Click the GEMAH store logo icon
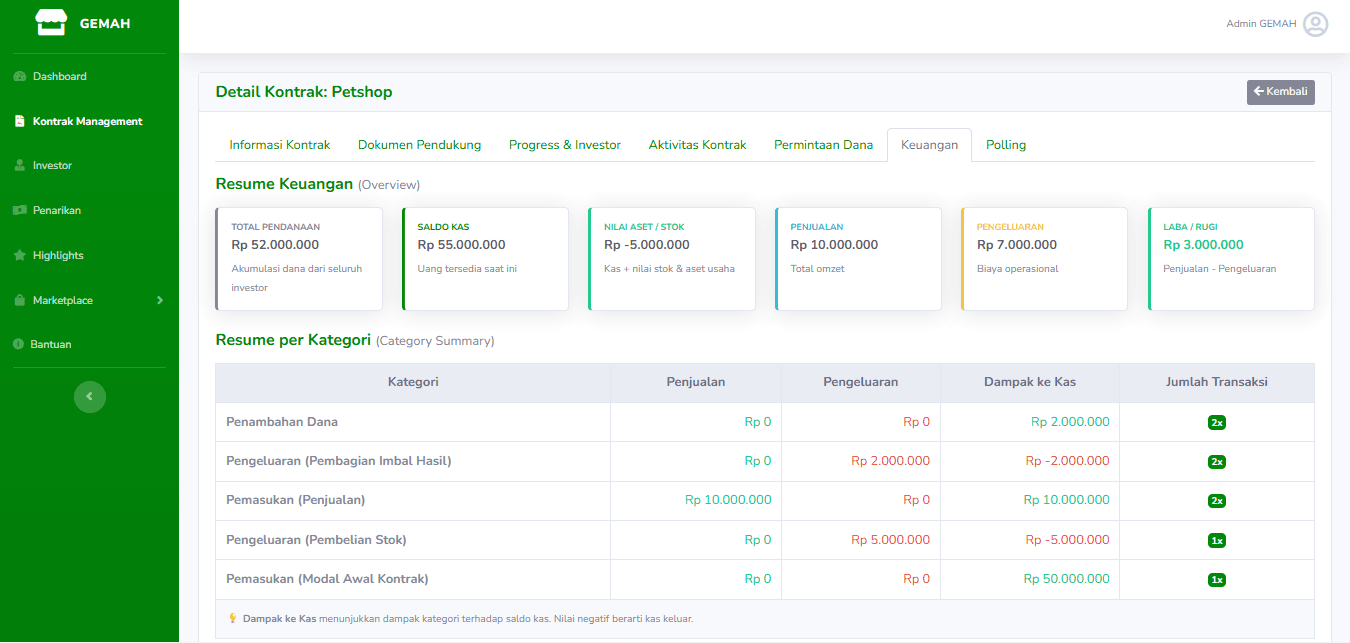This screenshot has height=643, width=1350. (x=50, y=23)
